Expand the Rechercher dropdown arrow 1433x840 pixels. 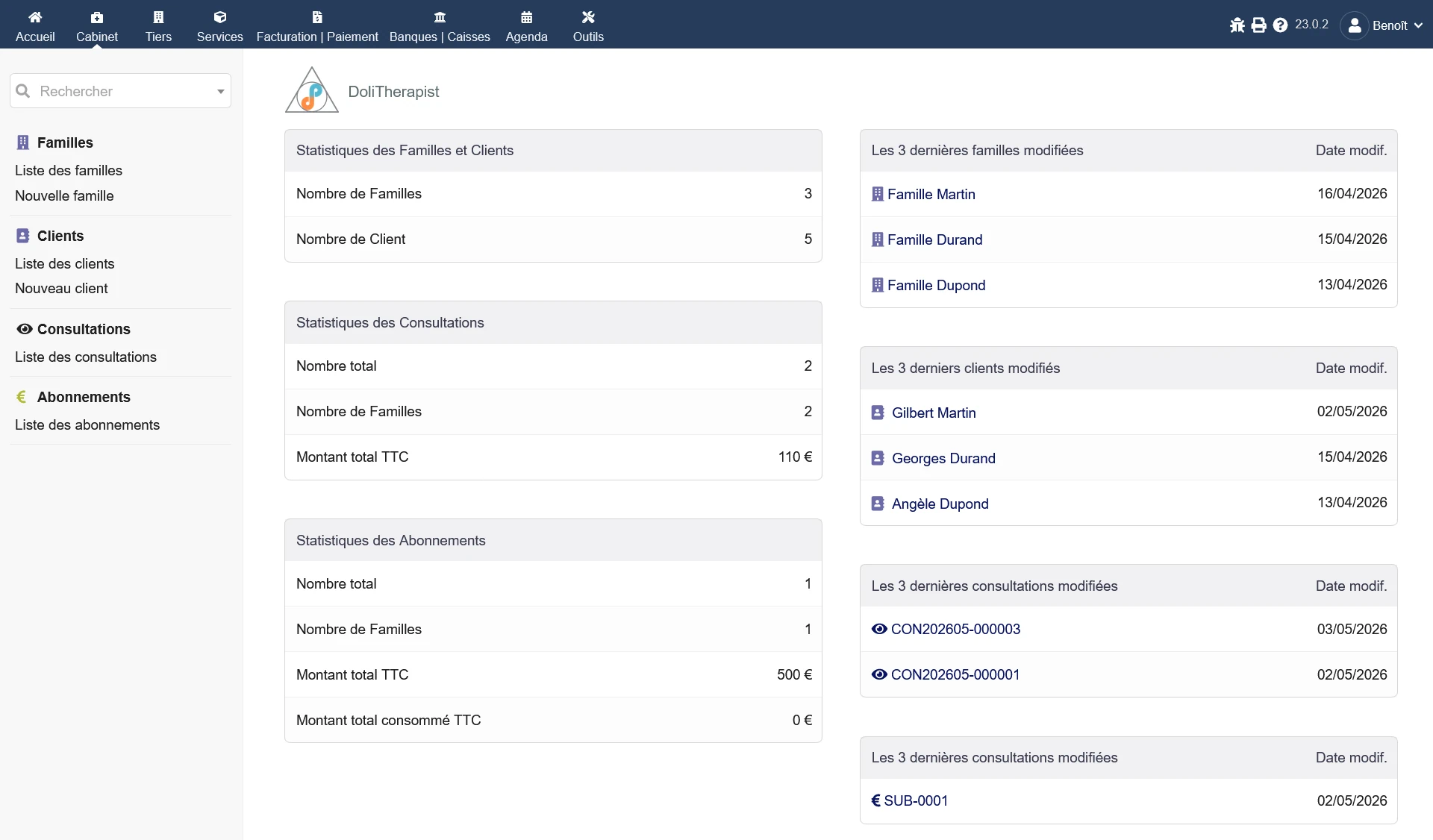tap(220, 92)
